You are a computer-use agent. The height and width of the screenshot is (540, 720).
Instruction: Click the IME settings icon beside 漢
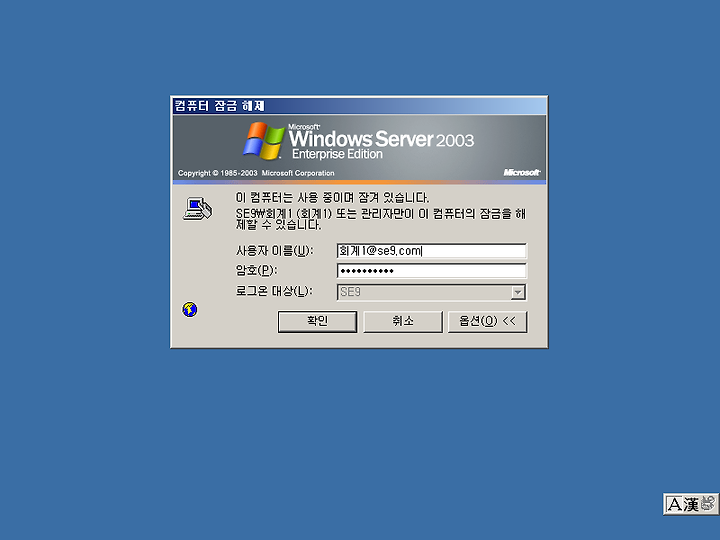click(x=708, y=503)
